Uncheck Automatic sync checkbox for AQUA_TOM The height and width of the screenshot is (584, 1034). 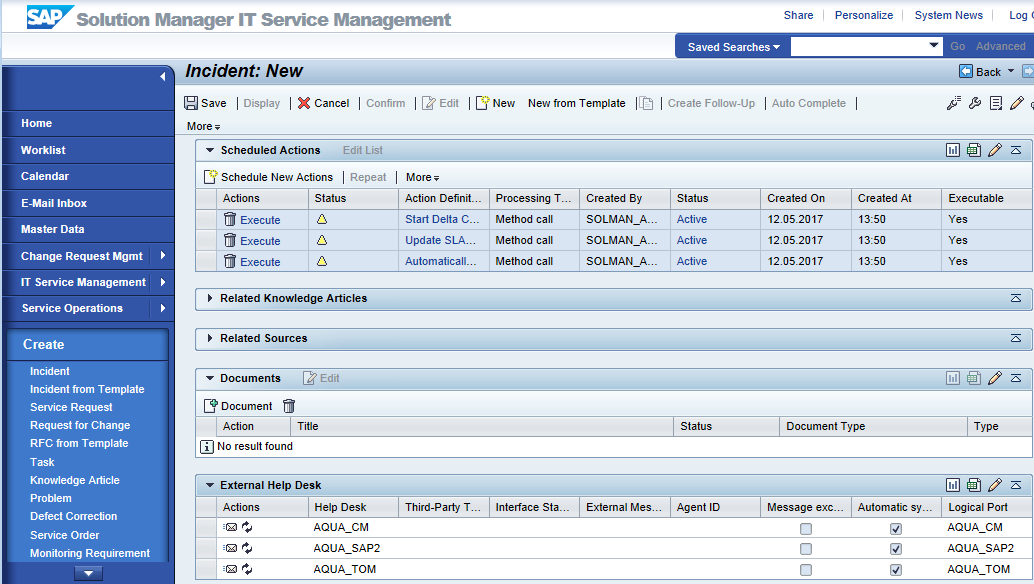pos(896,570)
